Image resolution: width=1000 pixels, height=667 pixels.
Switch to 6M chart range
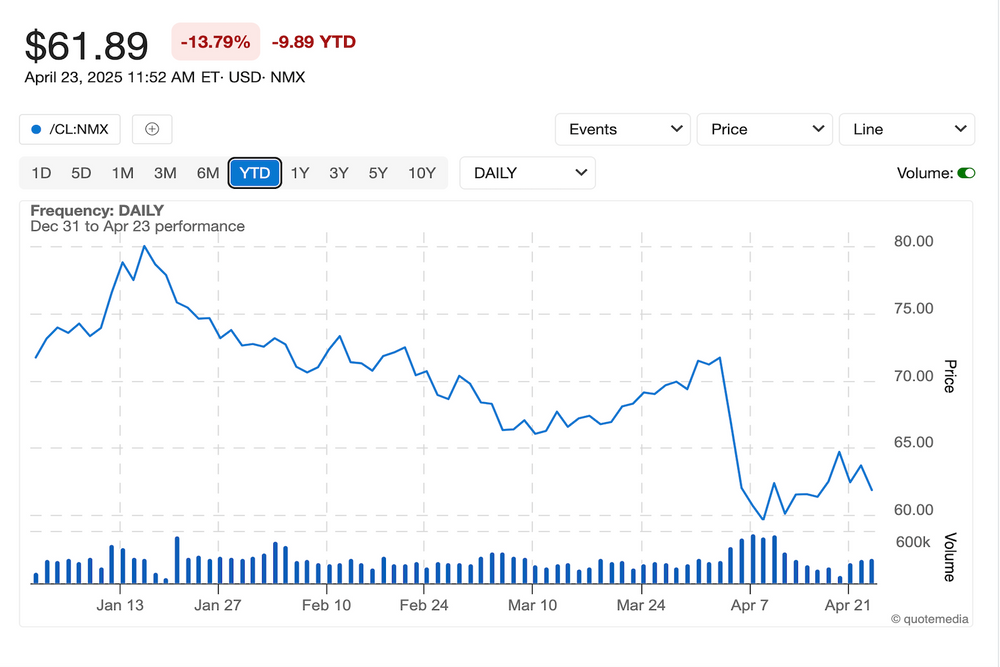[208, 173]
